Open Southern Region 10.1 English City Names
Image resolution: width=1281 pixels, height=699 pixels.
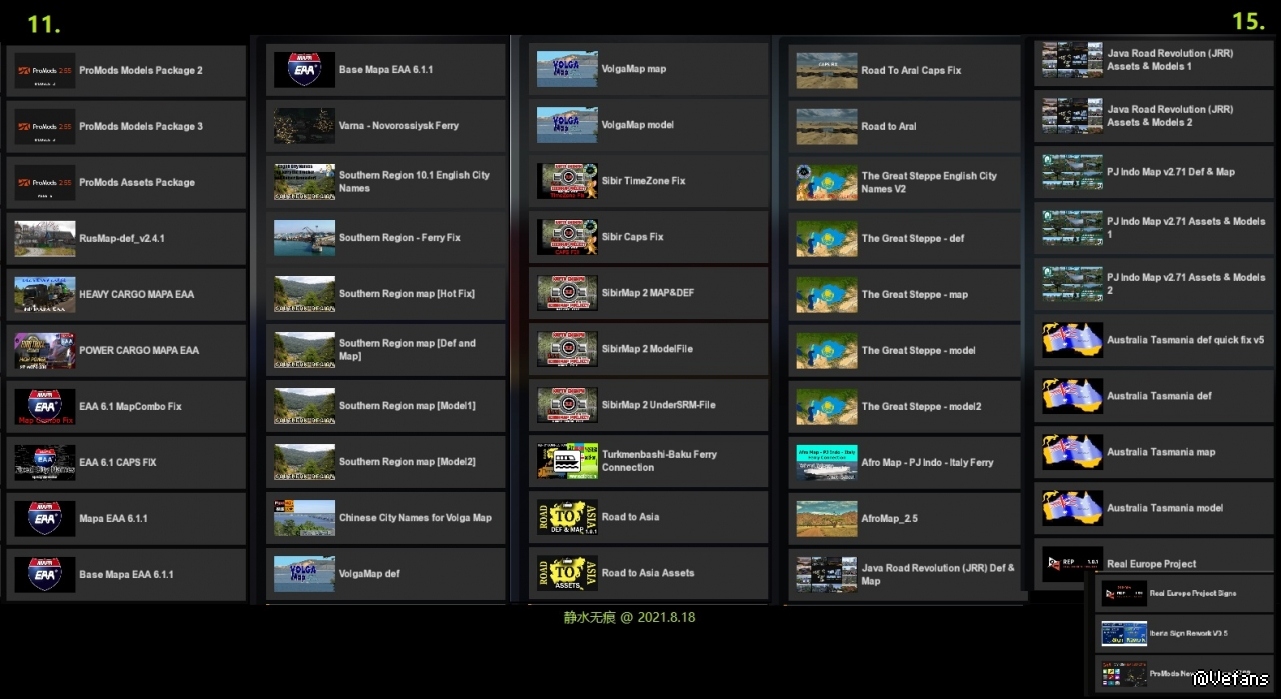tap(386, 182)
